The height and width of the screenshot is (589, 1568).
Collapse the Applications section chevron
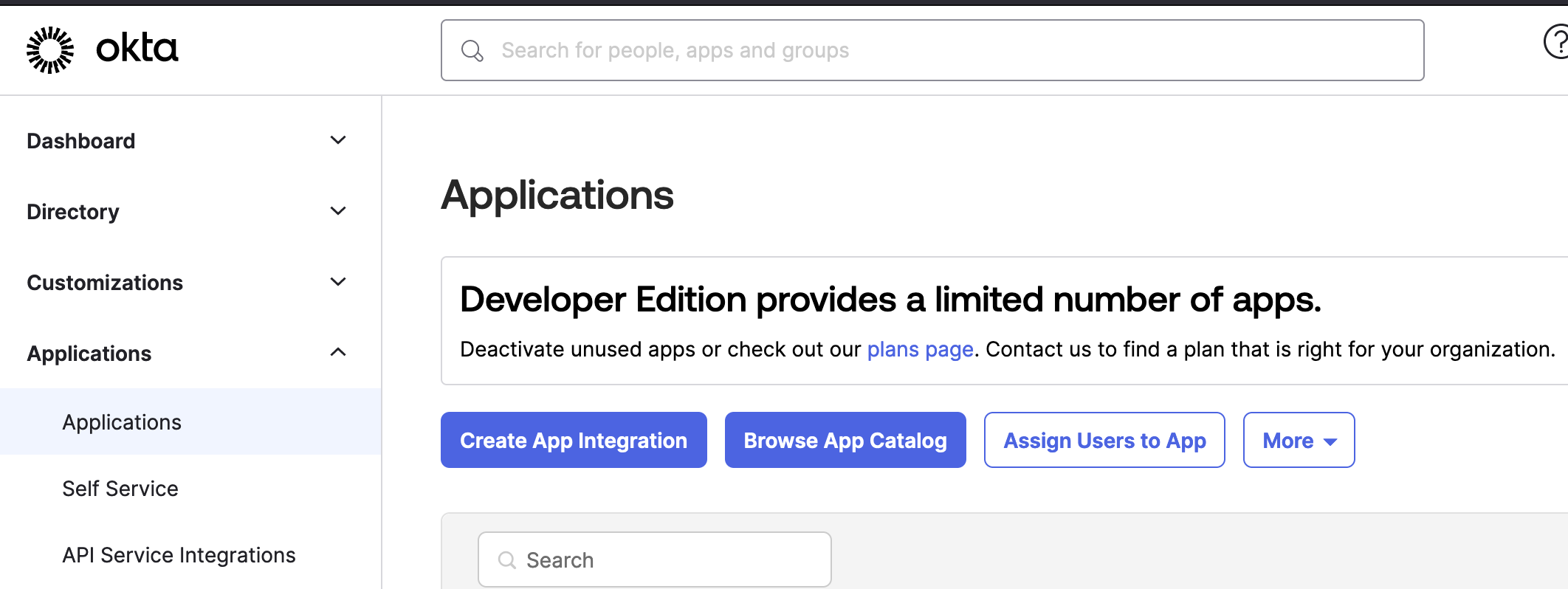338,353
